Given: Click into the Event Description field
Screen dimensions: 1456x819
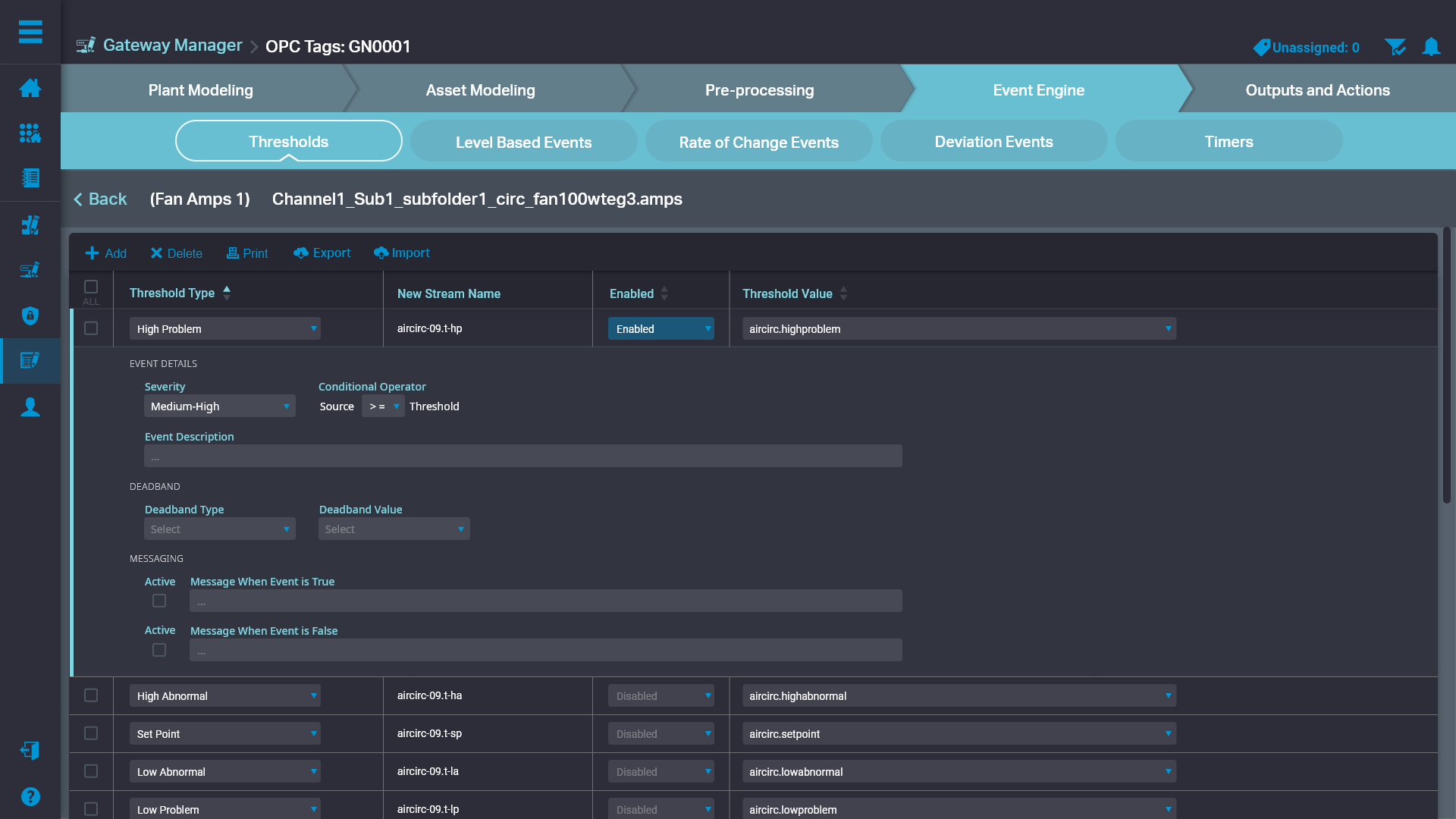Looking at the screenshot, I should point(522,457).
